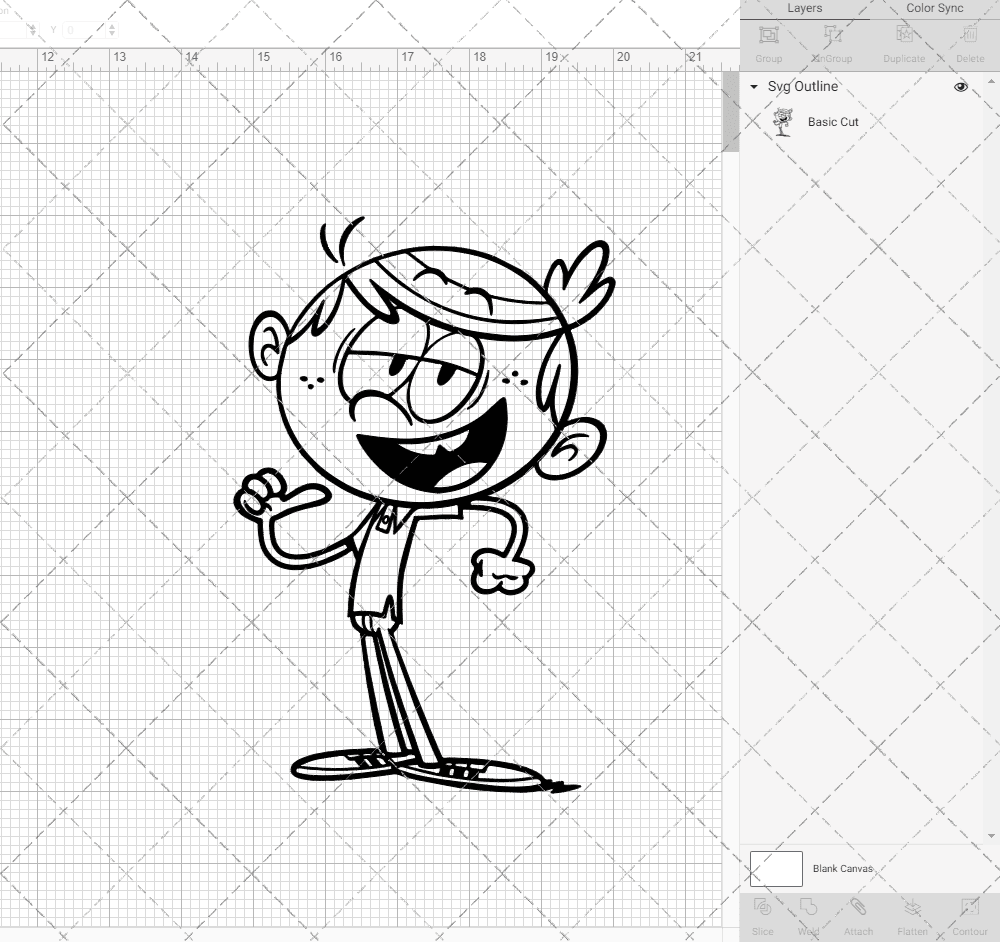Switch to the Color Sync tab
The height and width of the screenshot is (942, 1000).
pyautogui.click(x=934, y=8)
